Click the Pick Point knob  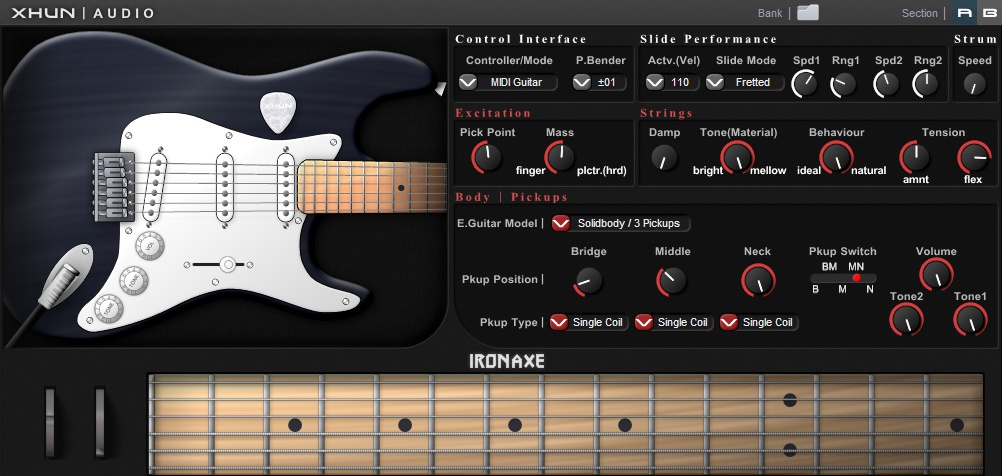coord(487,158)
